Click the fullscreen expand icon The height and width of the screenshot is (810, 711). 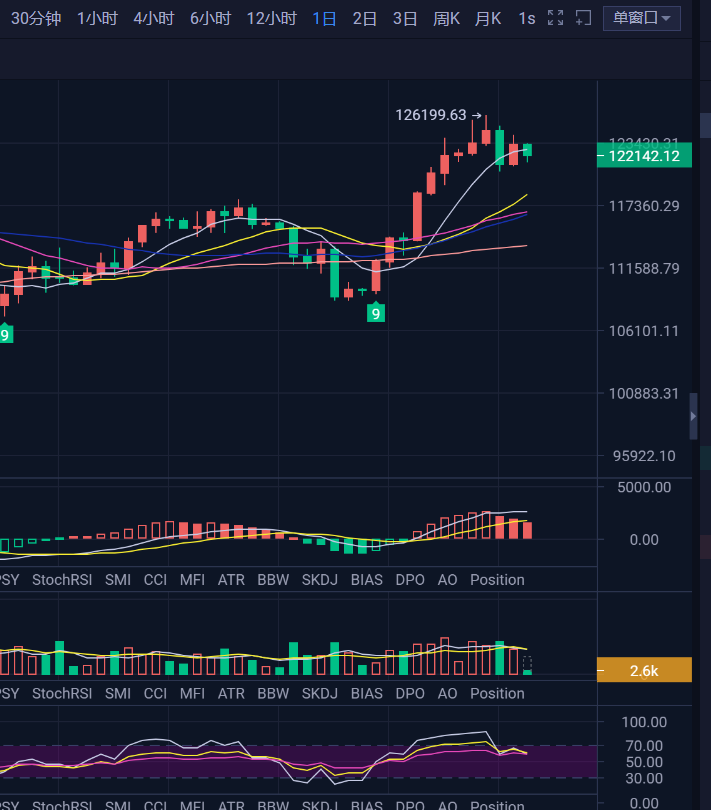[x=556, y=18]
